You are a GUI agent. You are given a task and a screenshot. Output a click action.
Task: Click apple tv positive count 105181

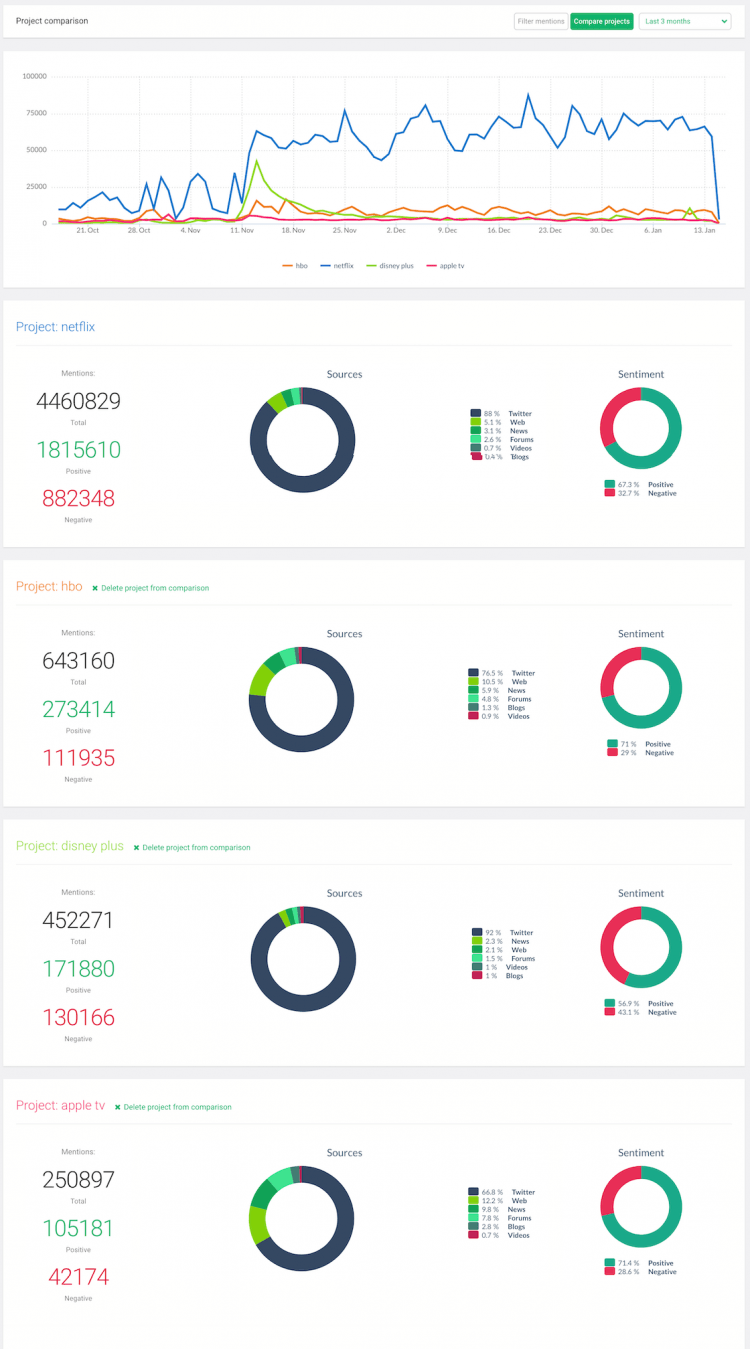78,1228
